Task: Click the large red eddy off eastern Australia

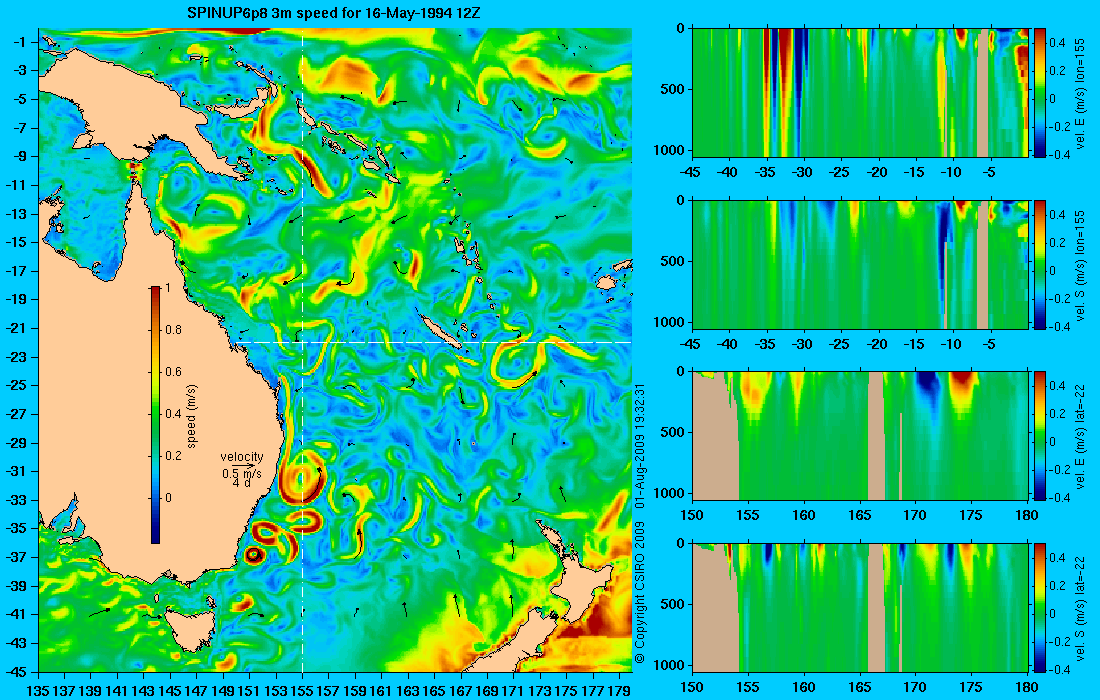Action: tap(302, 478)
